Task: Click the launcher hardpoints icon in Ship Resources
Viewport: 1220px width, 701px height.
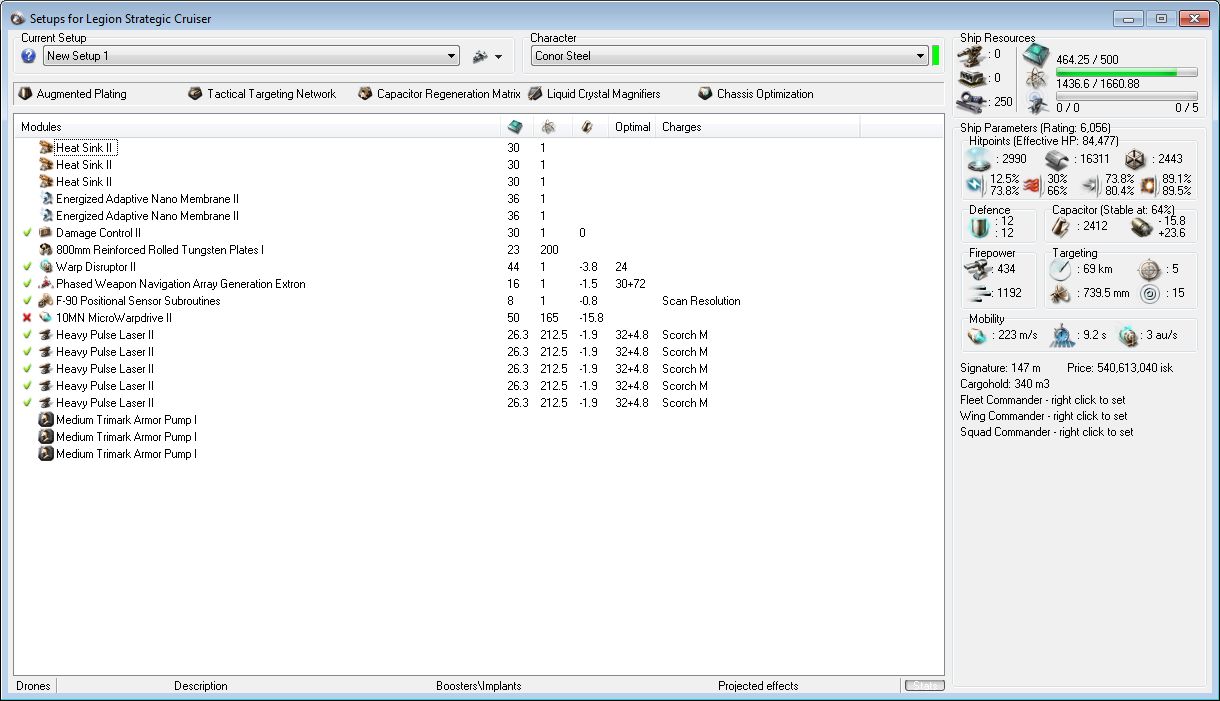Action: coord(971,78)
